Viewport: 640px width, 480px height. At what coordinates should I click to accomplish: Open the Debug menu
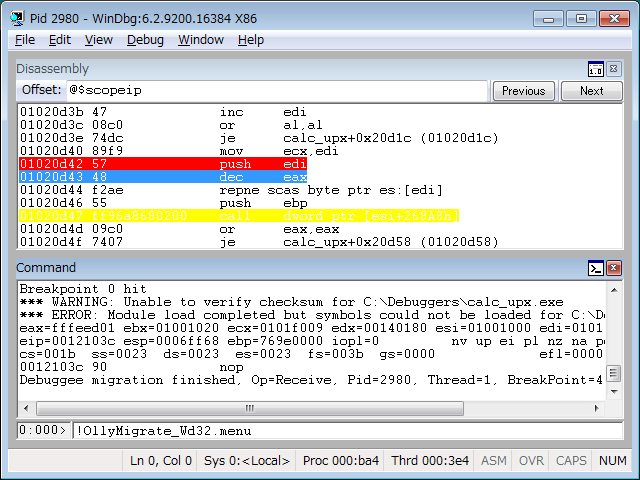pos(145,40)
